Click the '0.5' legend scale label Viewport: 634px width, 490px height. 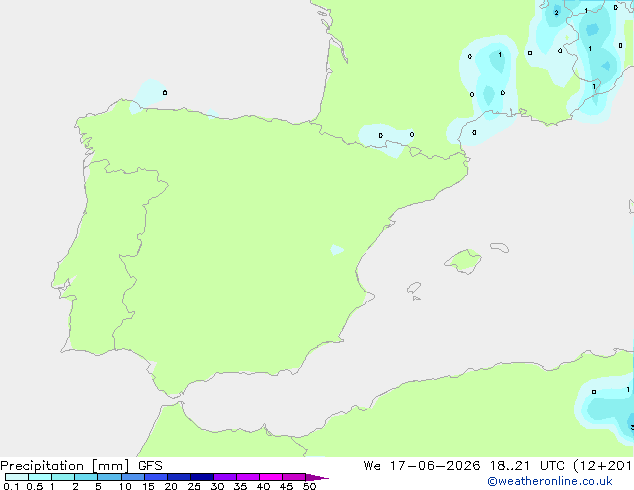click(35, 486)
